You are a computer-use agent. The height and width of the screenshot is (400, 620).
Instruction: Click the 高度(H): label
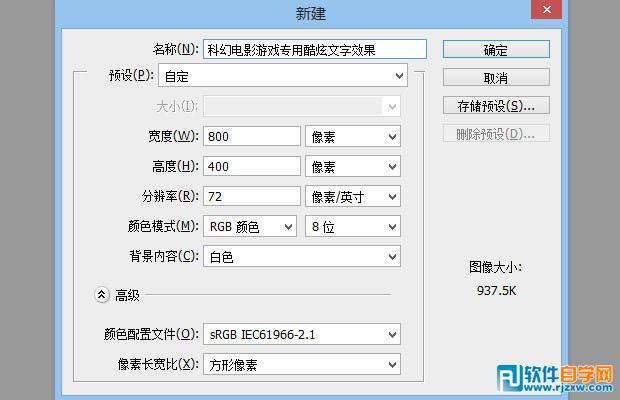[175, 166]
